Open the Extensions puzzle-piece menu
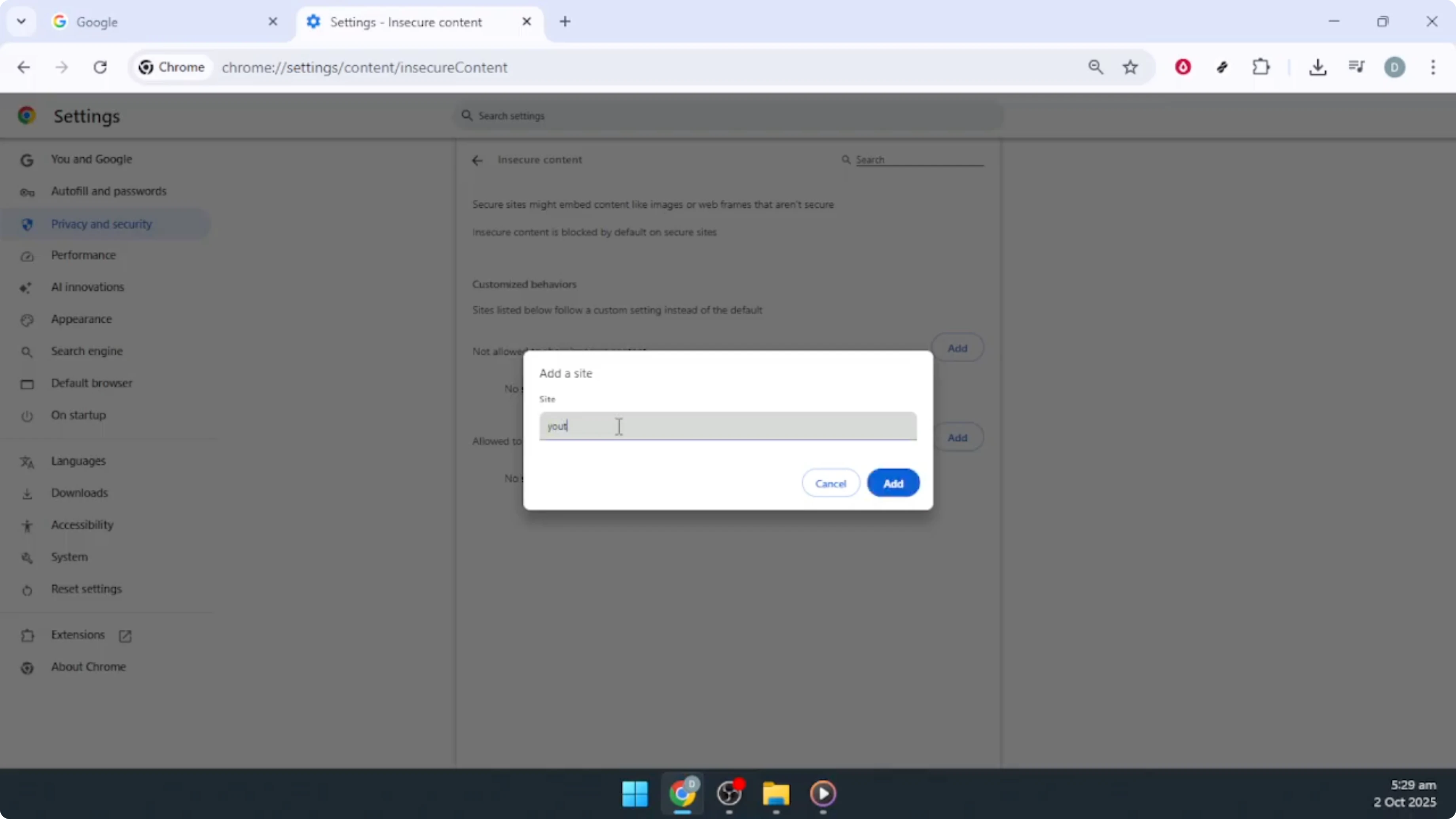This screenshot has width=1456, height=819. point(1261,67)
